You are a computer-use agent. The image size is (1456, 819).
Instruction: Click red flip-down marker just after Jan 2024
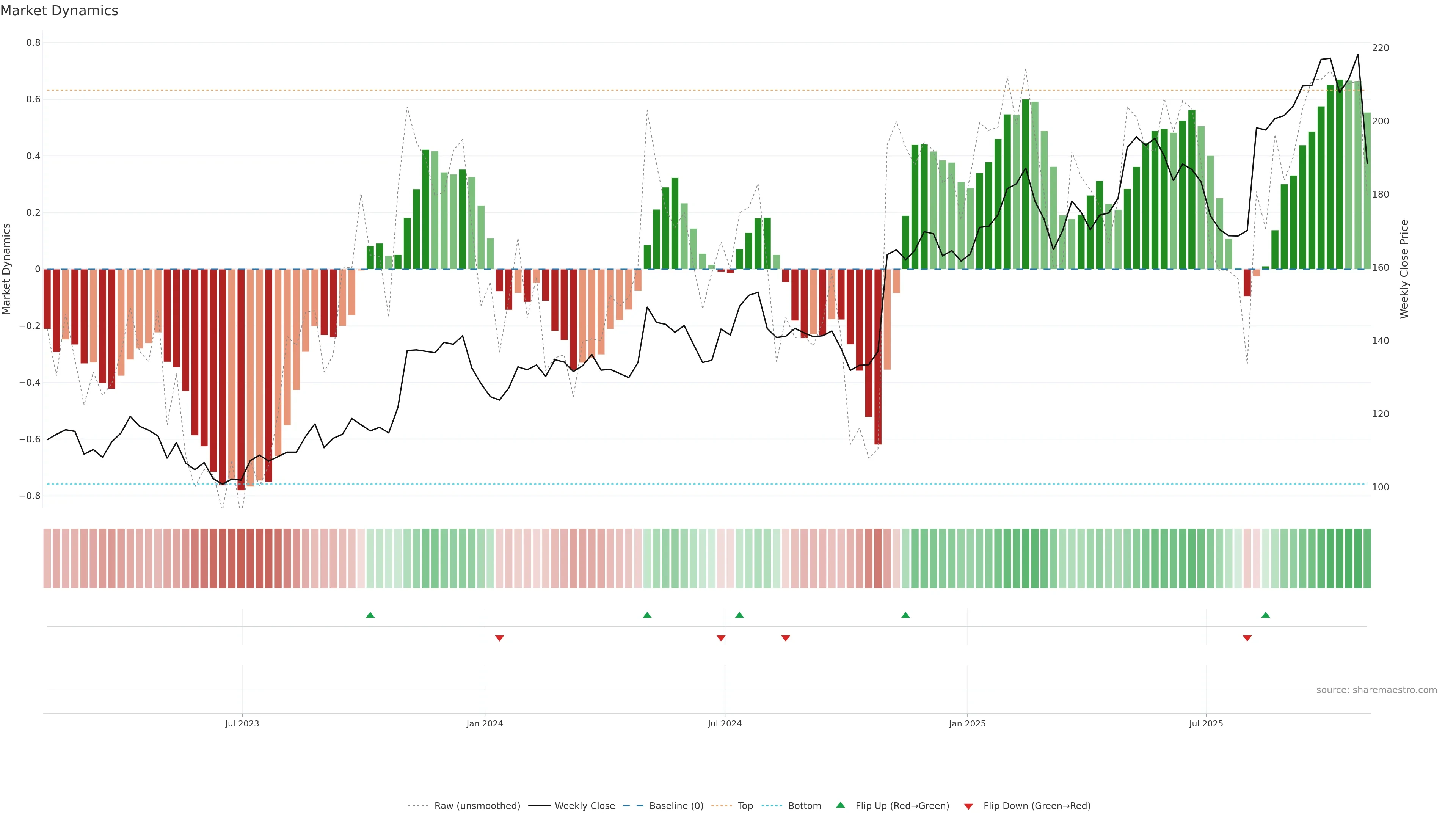pos(499,638)
